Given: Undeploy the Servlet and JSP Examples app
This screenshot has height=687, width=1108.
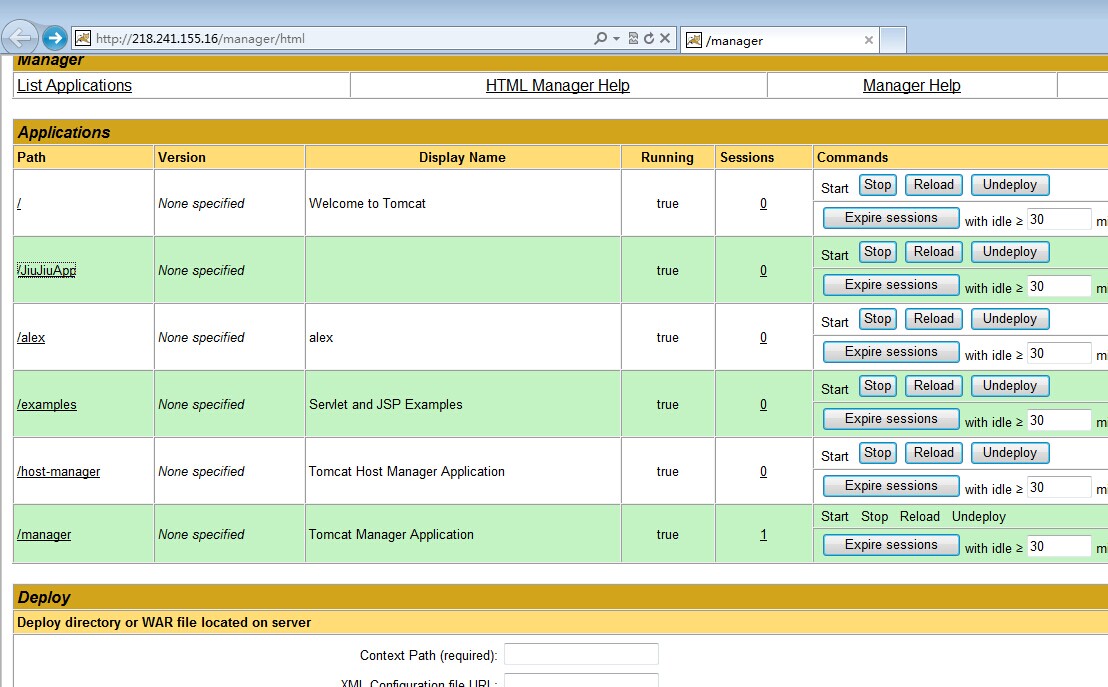Looking at the screenshot, I should tap(1010, 386).
